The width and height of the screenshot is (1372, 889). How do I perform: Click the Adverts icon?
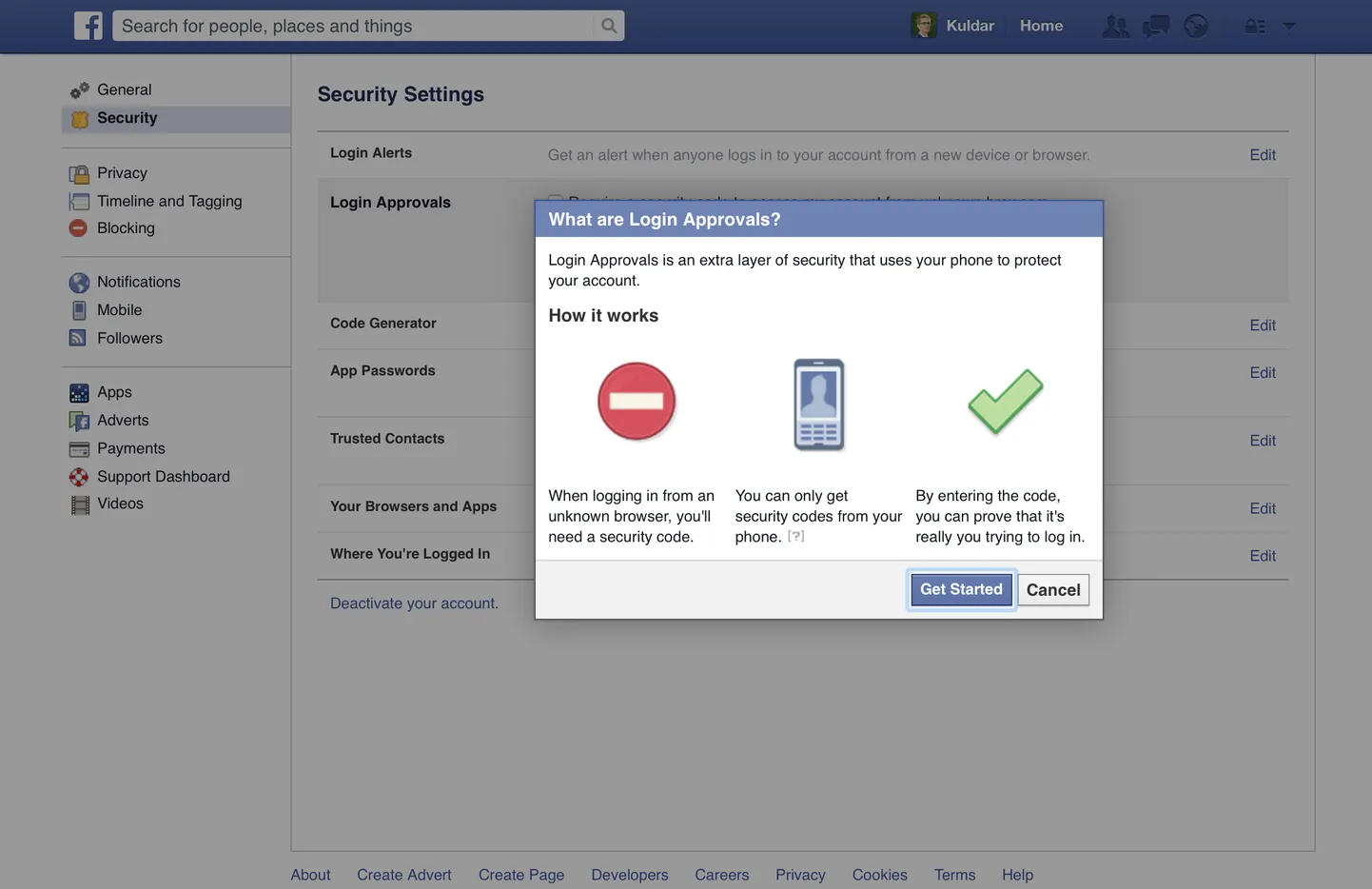(79, 421)
